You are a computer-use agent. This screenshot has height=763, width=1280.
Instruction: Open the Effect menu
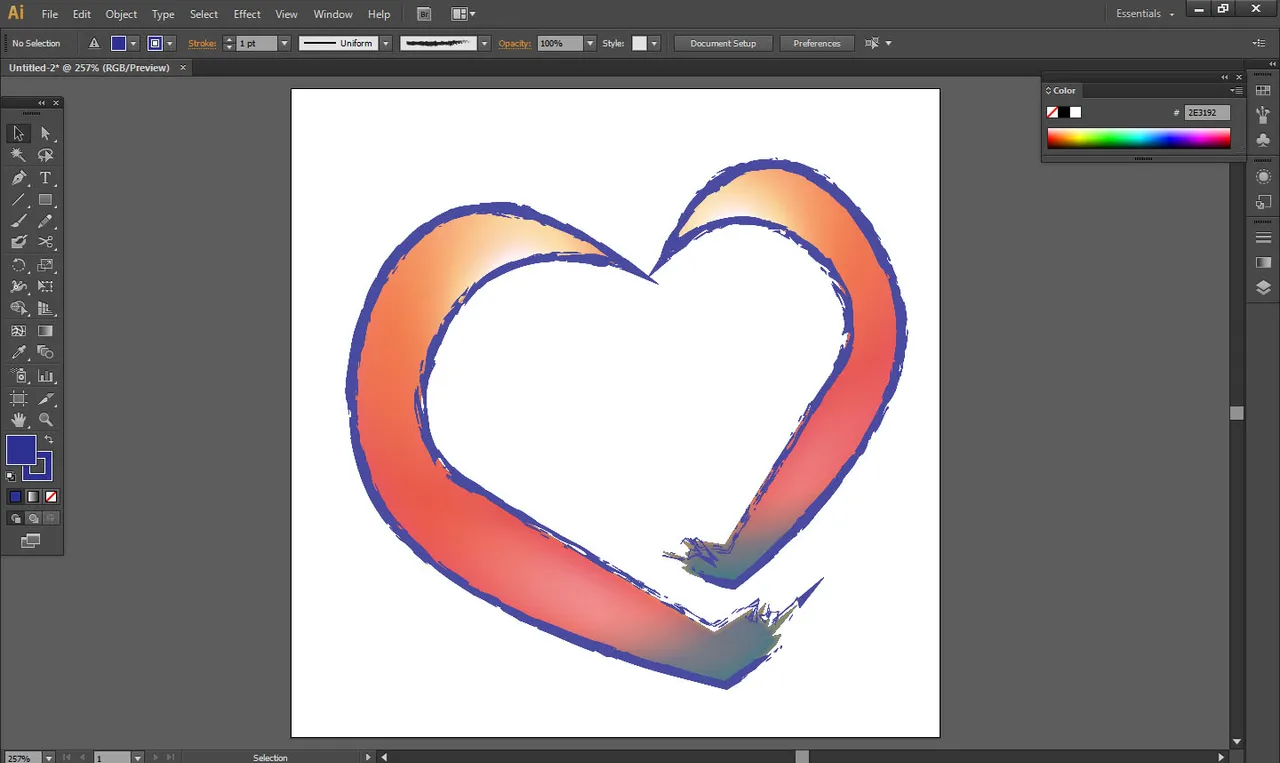tap(247, 14)
